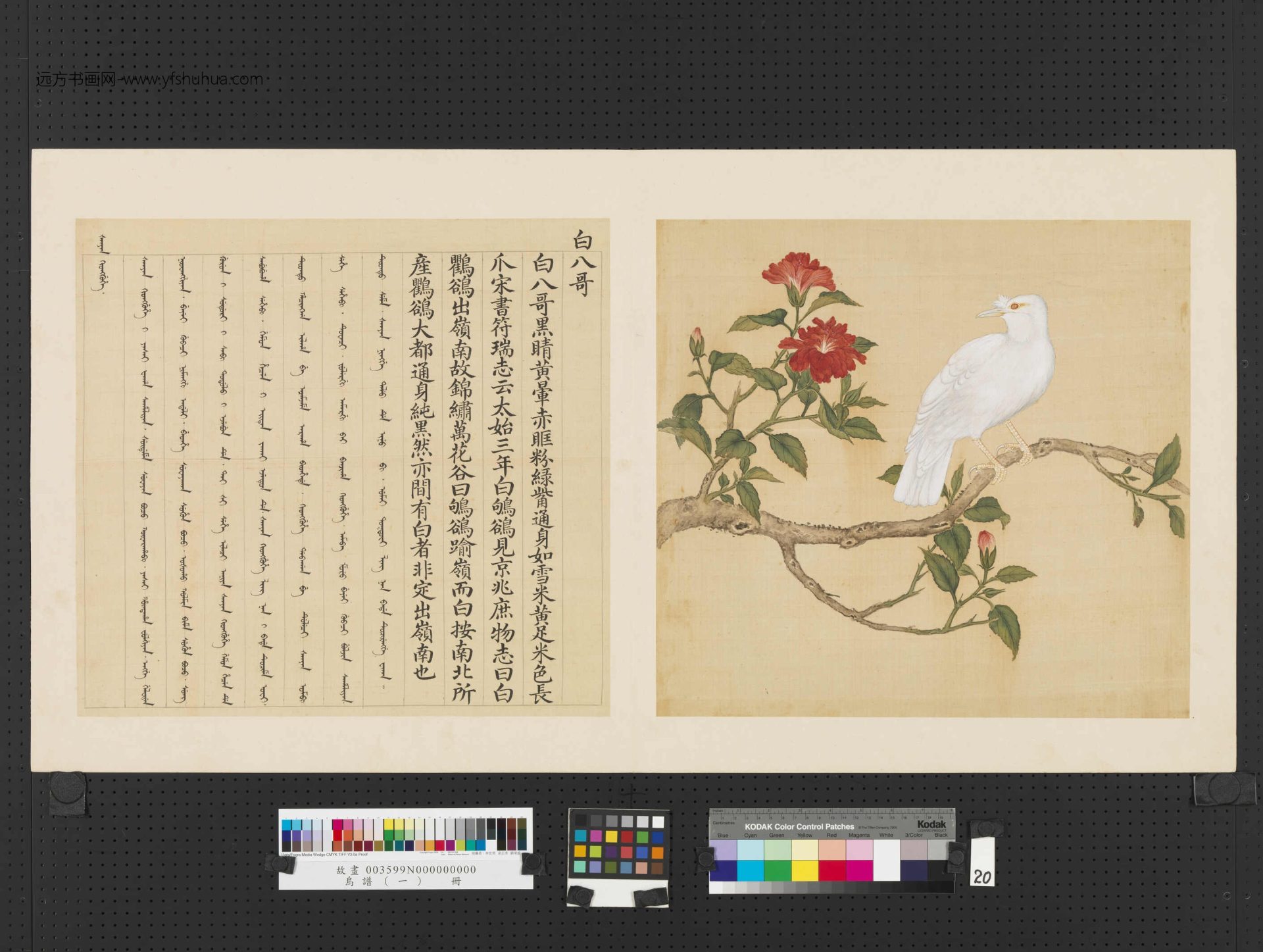This screenshot has width=1263, height=952.
Task: Pick the saturated green Kodak patch
Action: pos(778,870)
